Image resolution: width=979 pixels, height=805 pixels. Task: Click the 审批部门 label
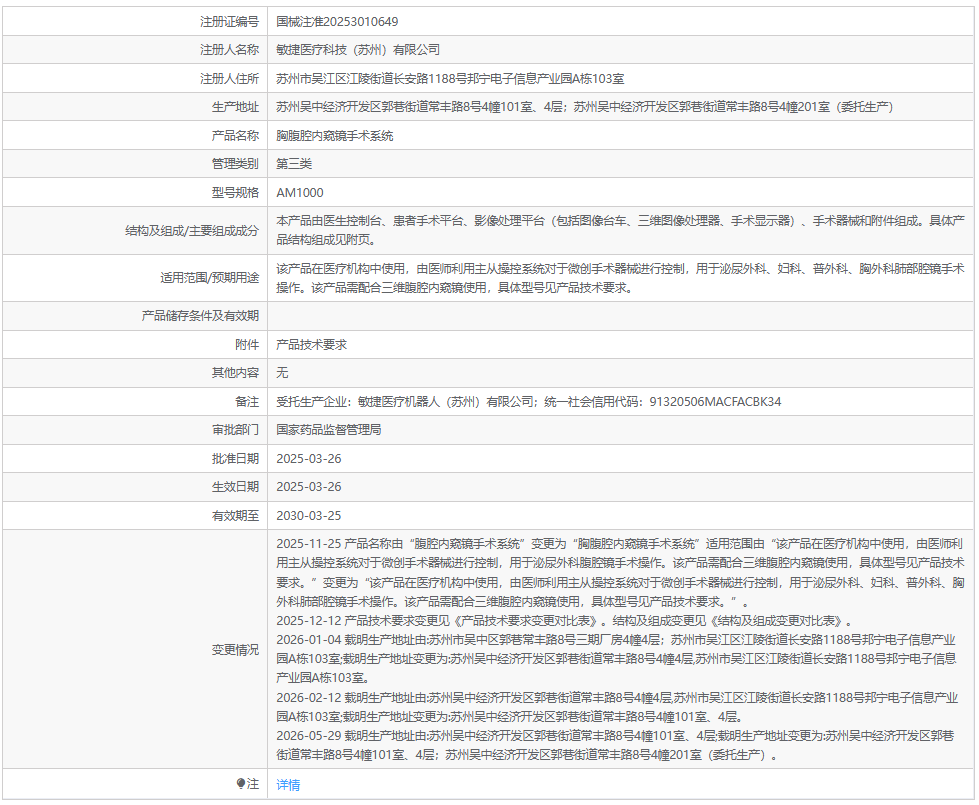click(235, 430)
